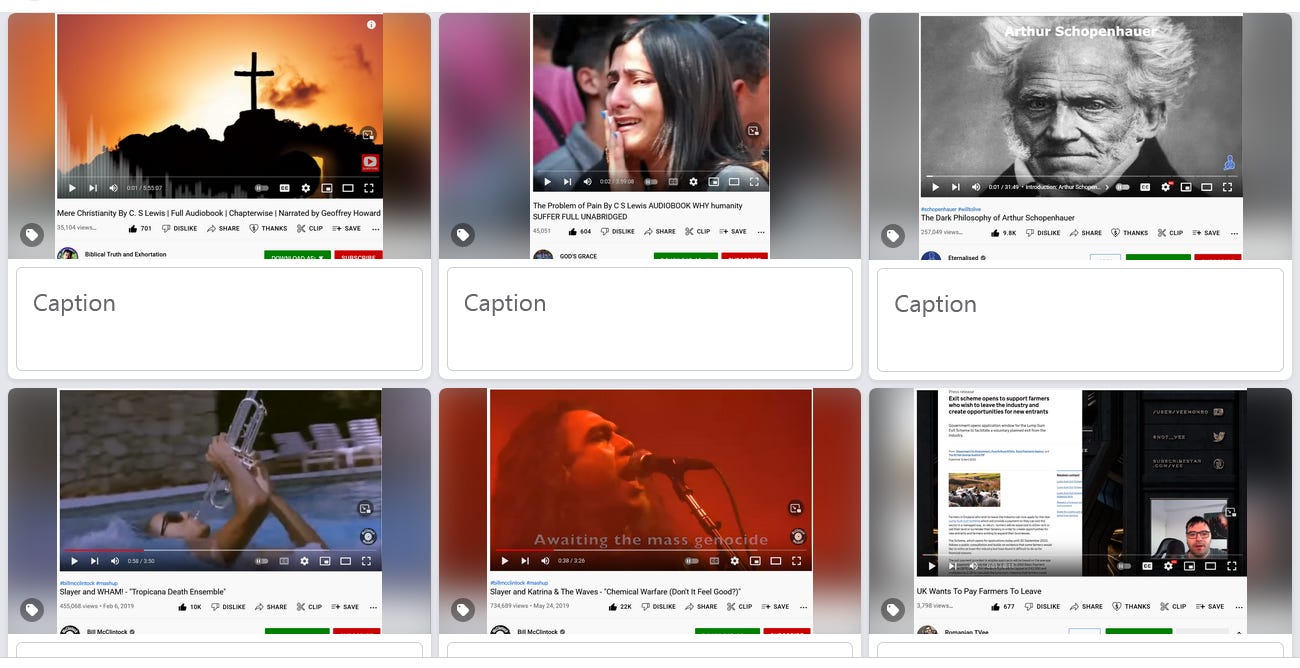This screenshot has height=668, width=1300.
Task: Switch Mere Christianity player to theater mode
Action: tap(348, 188)
